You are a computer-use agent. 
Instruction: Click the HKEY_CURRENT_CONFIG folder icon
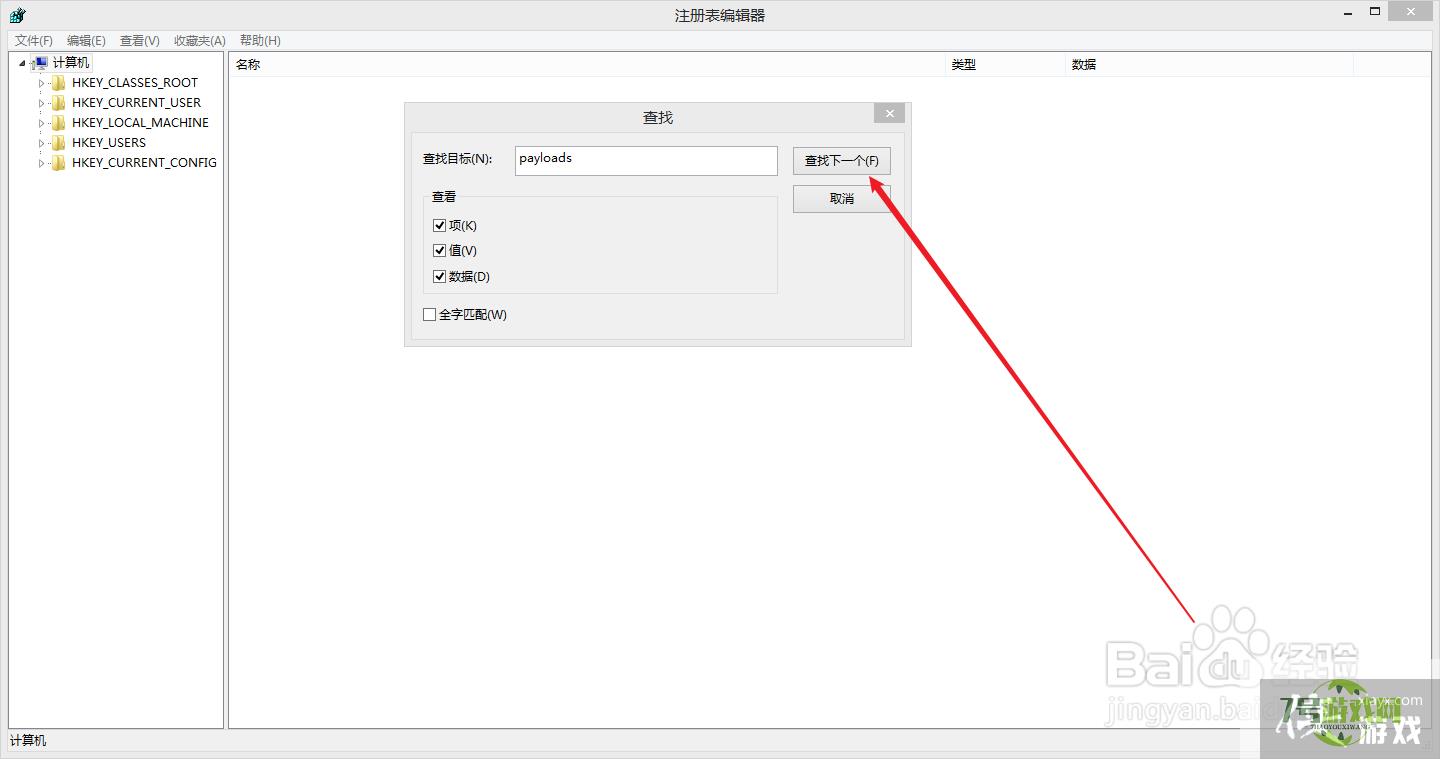[58, 163]
